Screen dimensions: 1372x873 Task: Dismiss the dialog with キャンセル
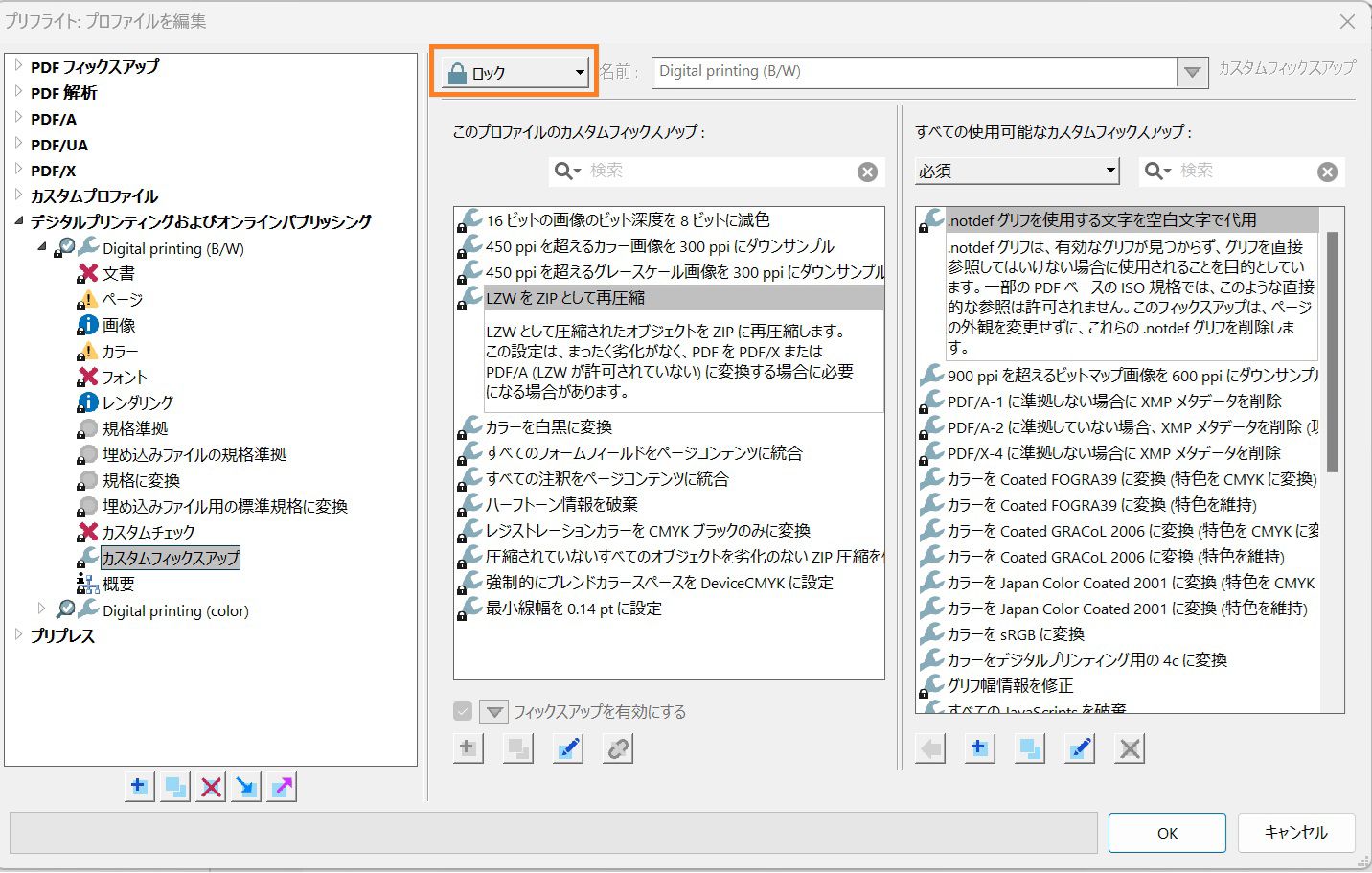tap(1295, 832)
